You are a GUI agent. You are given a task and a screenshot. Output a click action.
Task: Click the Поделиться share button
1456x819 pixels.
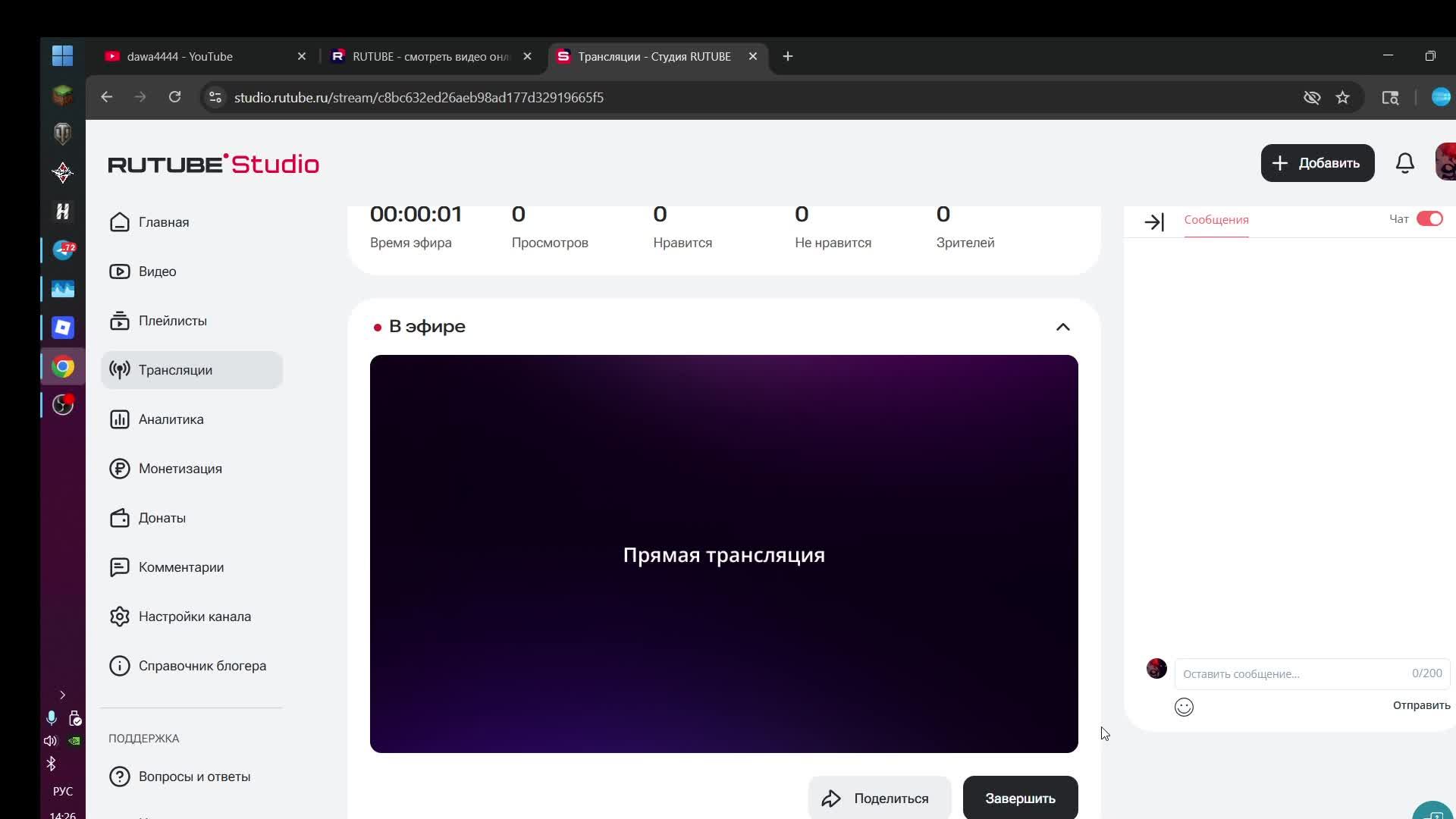[x=879, y=798]
